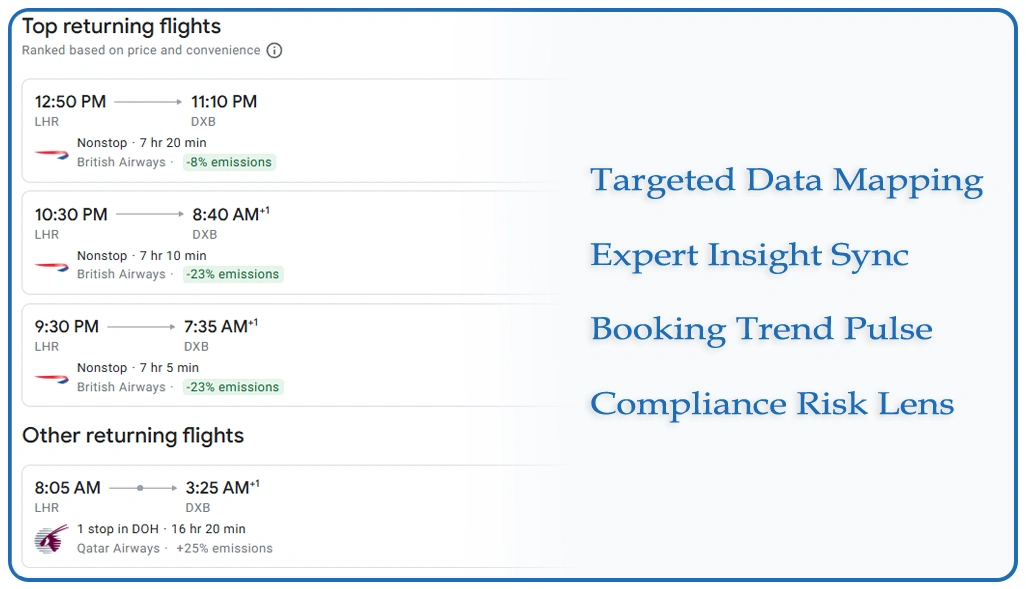1026x589 pixels.
Task: Click British Airways logo on 12:50 PM flight
Action: [51, 153]
